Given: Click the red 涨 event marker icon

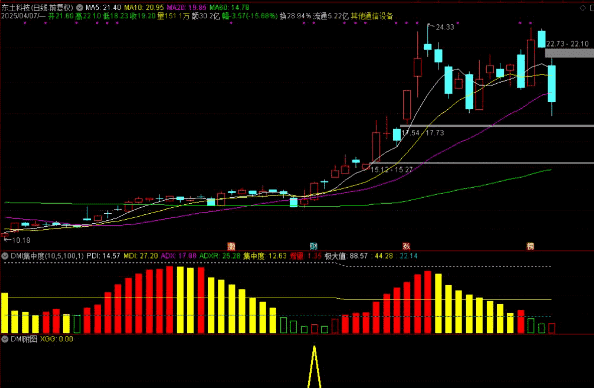Looking at the screenshot, I should pyautogui.click(x=406, y=246).
